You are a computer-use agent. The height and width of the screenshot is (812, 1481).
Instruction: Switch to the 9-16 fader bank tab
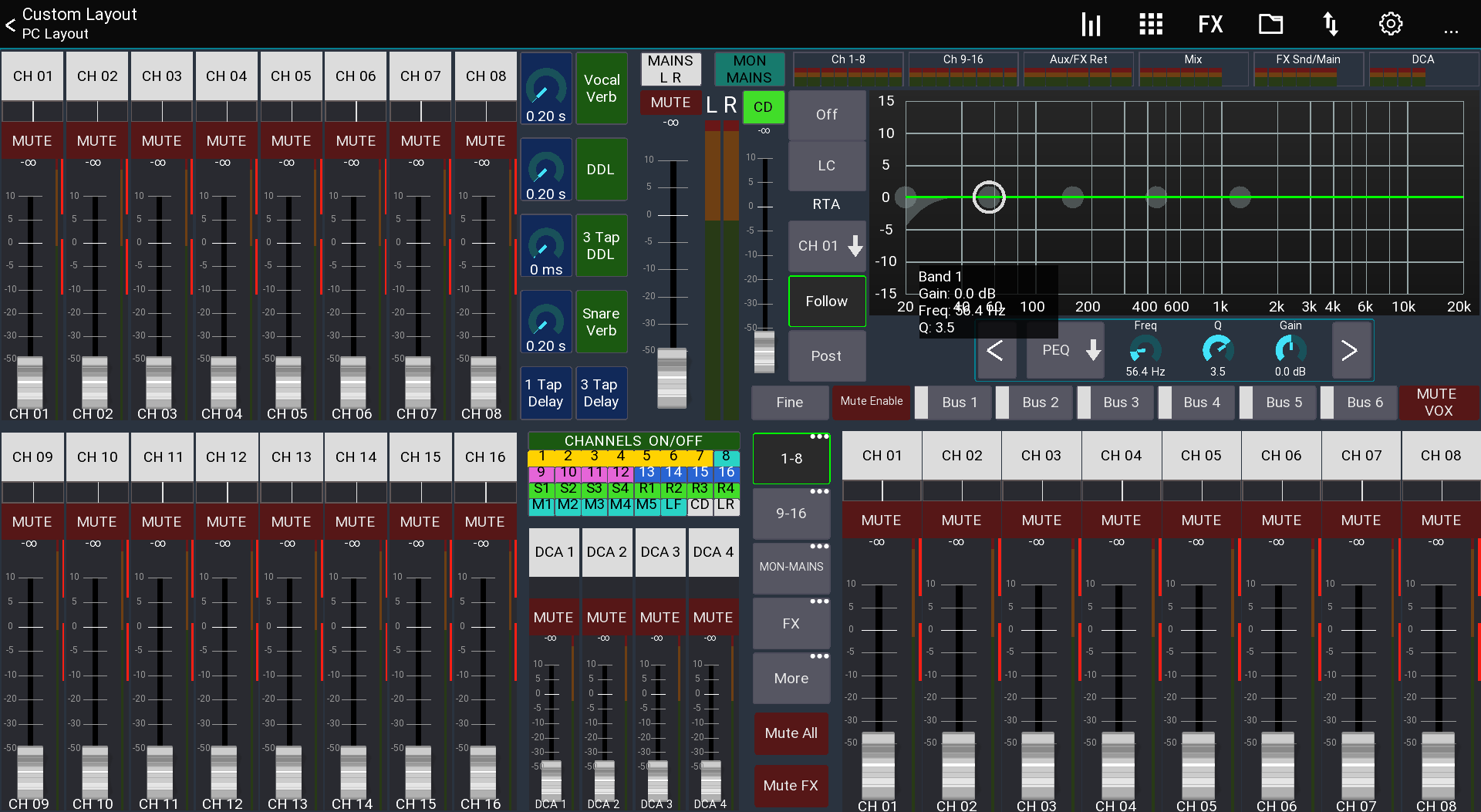click(791, 513)
